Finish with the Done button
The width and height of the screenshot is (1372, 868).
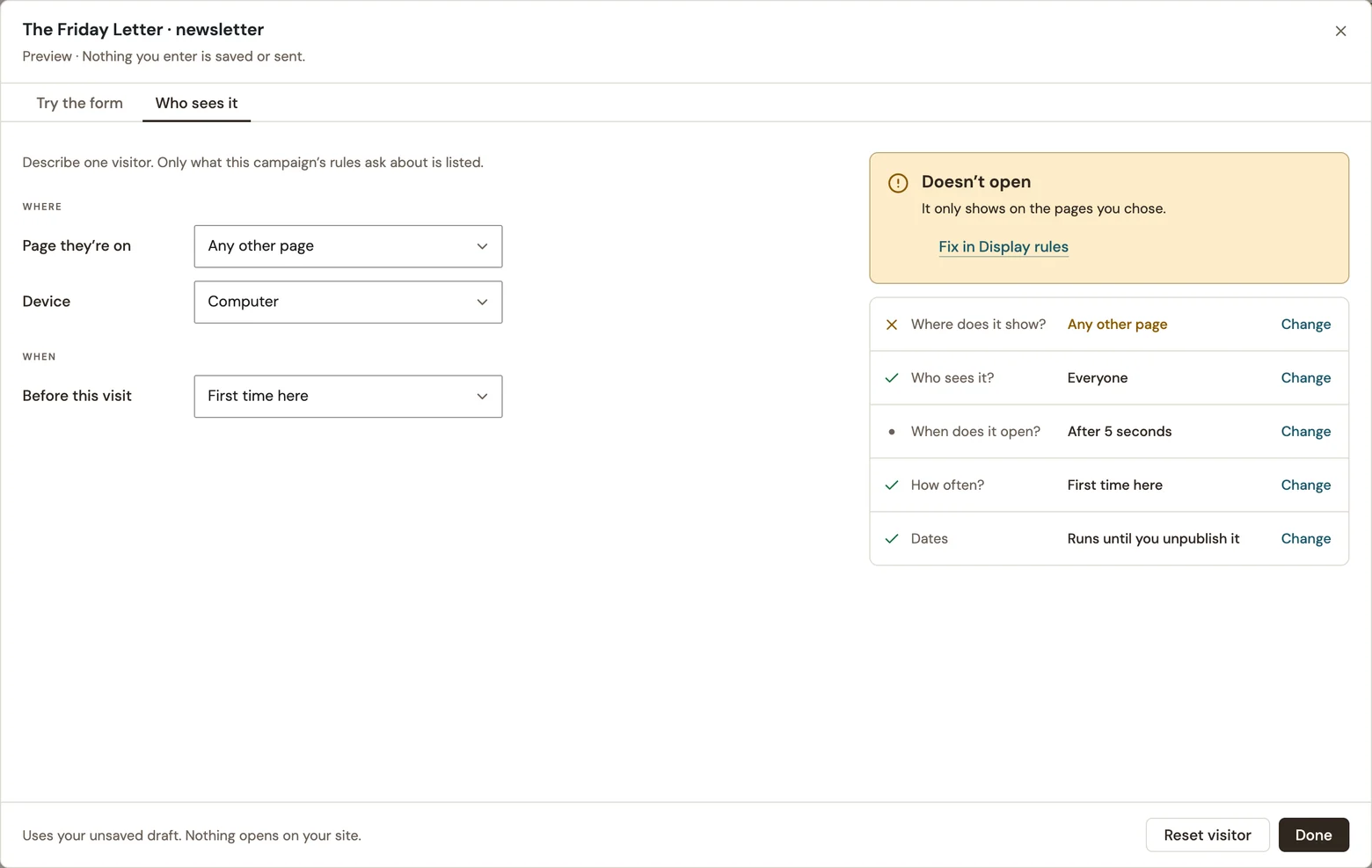pyautogui.click(x=1314, y=835)
